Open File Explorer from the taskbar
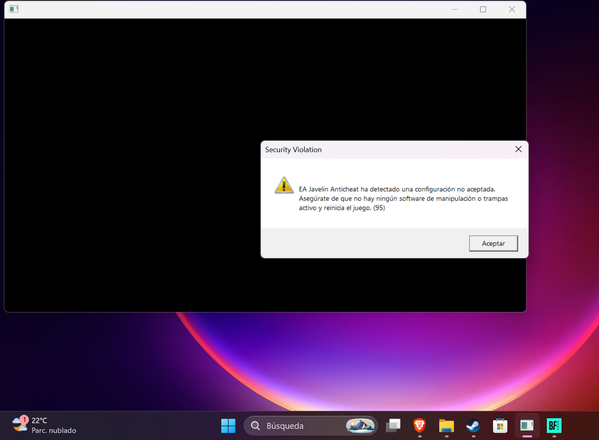Viewport: 599px width, 440px height. (446, 425)
